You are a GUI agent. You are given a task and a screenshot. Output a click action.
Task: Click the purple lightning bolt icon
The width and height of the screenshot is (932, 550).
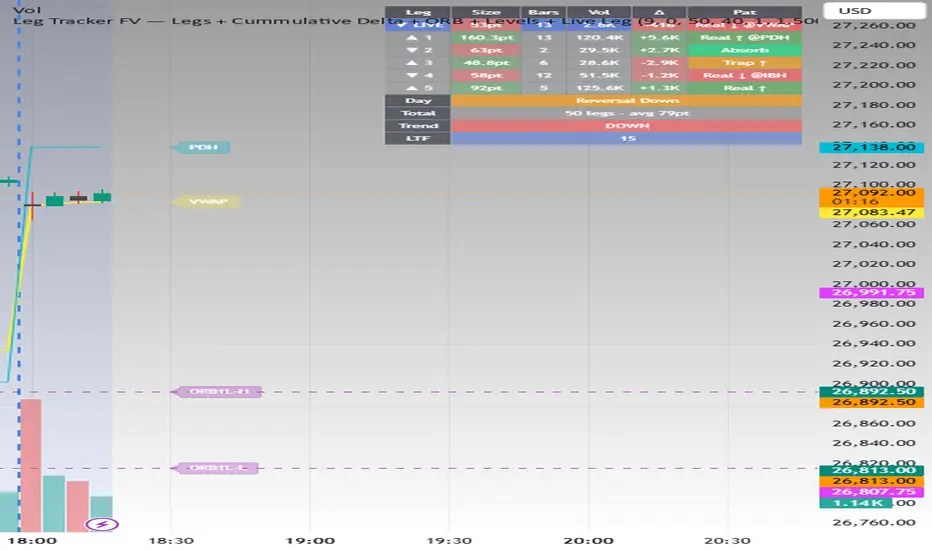[102, 524]
